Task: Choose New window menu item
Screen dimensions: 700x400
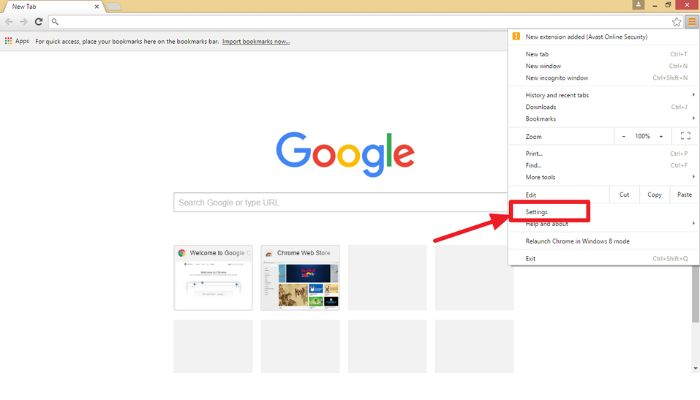Action: [x=604, y=66]
